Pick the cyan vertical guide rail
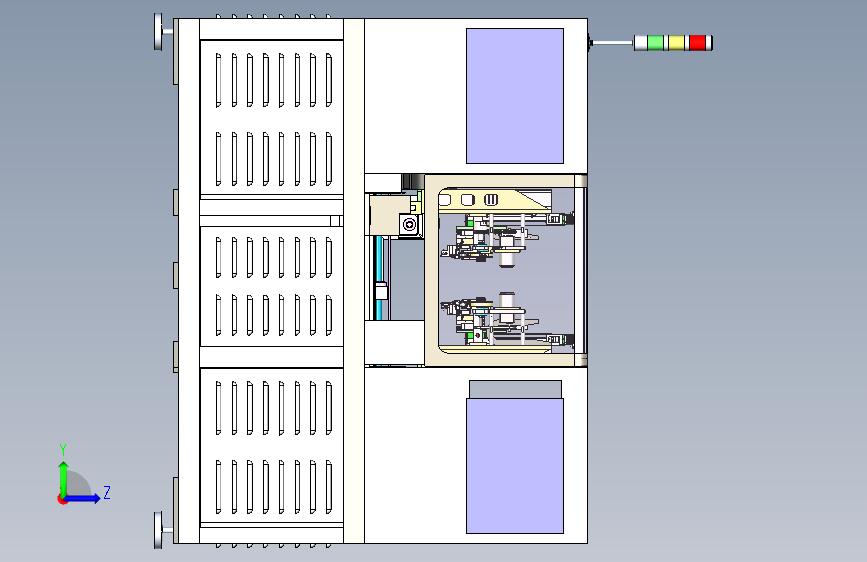The width and height of the screenshot is (867, 562). [379, 278]
